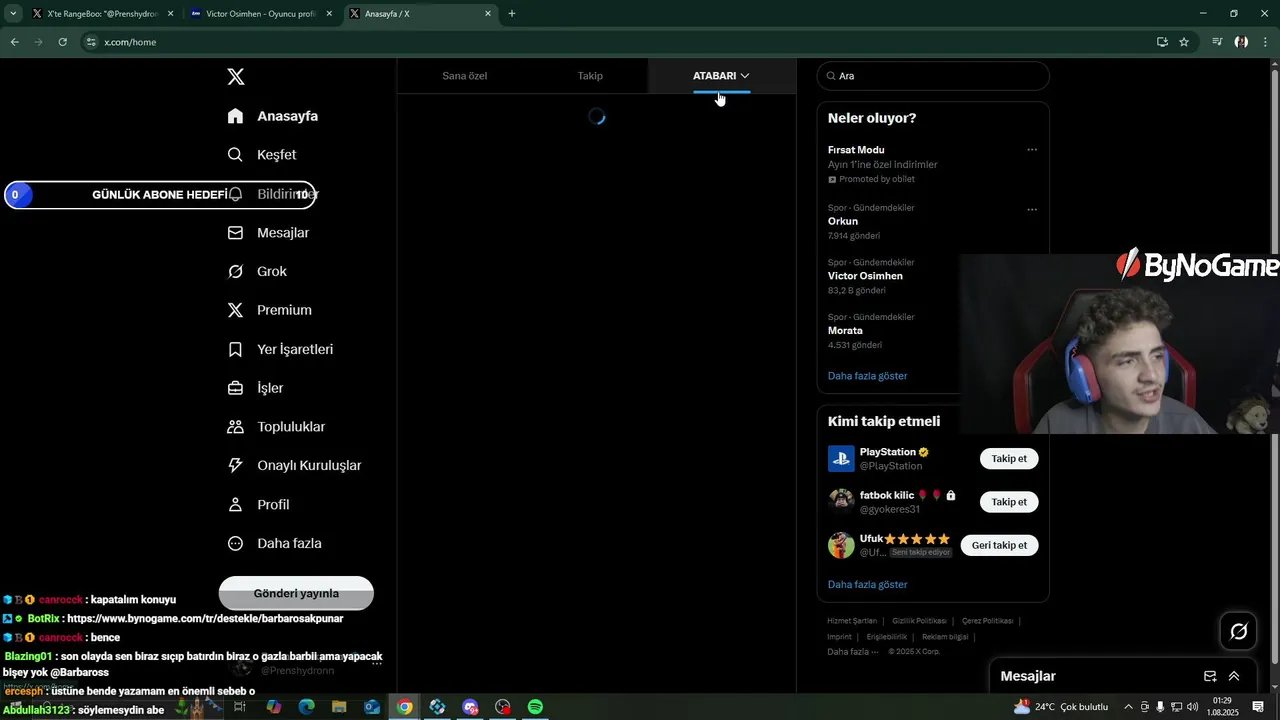This screenshot has height=720, width=1280.
Task: Open Daha fazla circle icon in sidebar
Action: pyautogui.click(x=235, y=544)
